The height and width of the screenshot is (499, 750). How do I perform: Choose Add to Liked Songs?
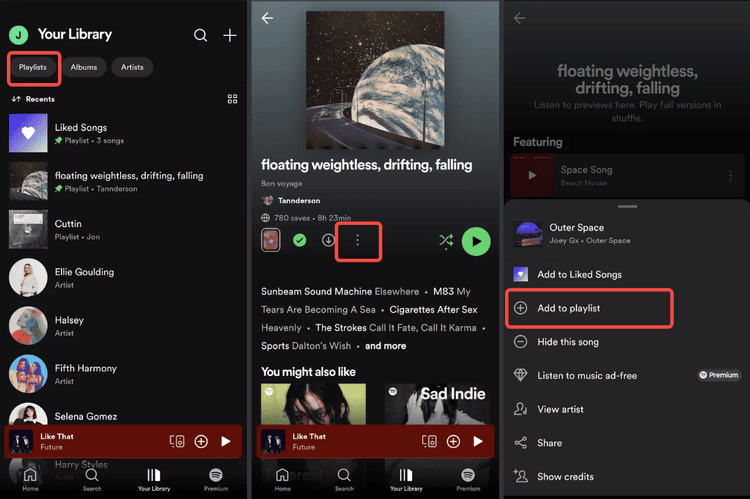tap(627, 275)
